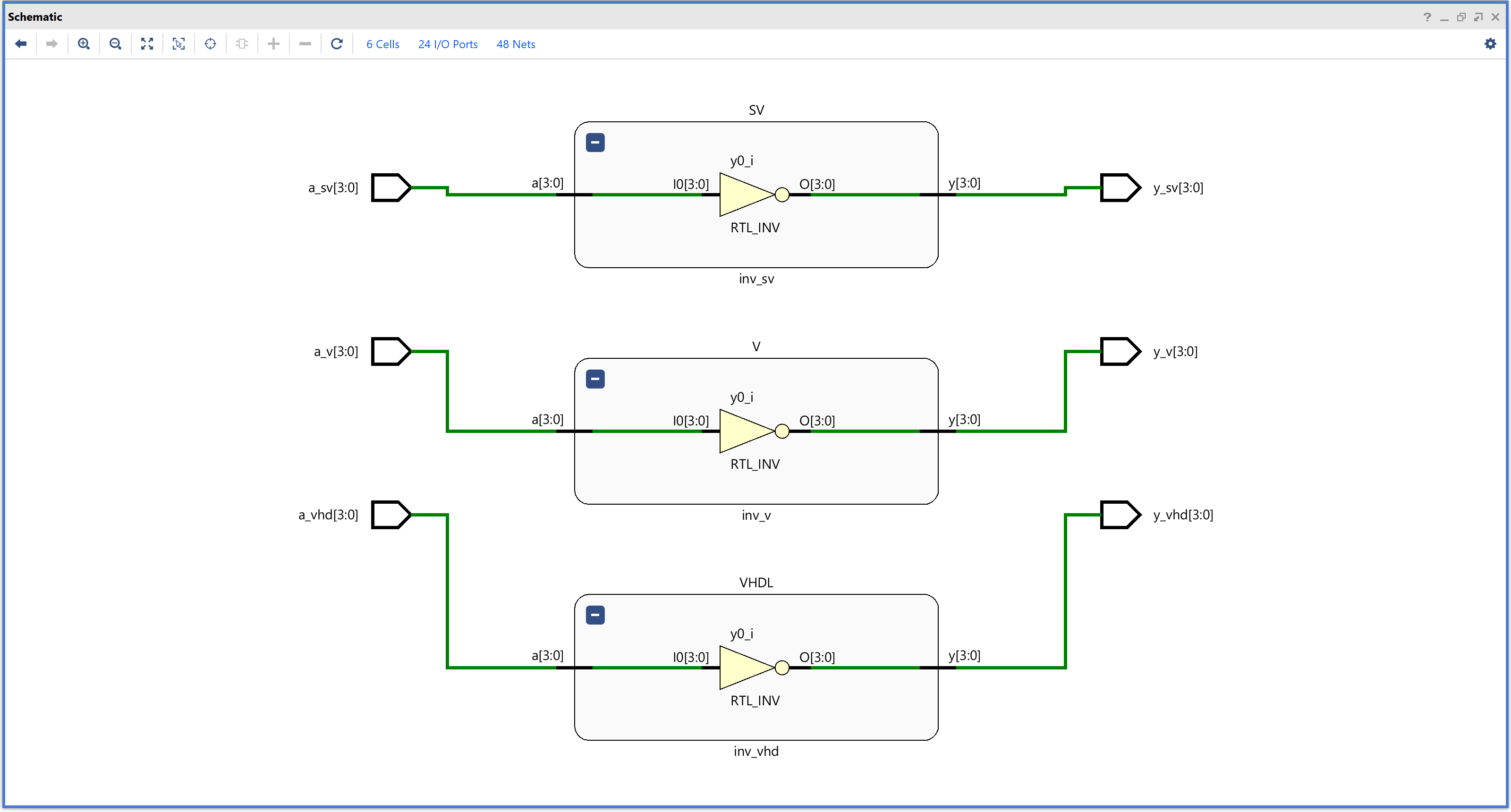Image resolution: width=1511 pixels, height=812 pixels.
Task: Click the zoom in magnifier icon
Action: [84, 44]
